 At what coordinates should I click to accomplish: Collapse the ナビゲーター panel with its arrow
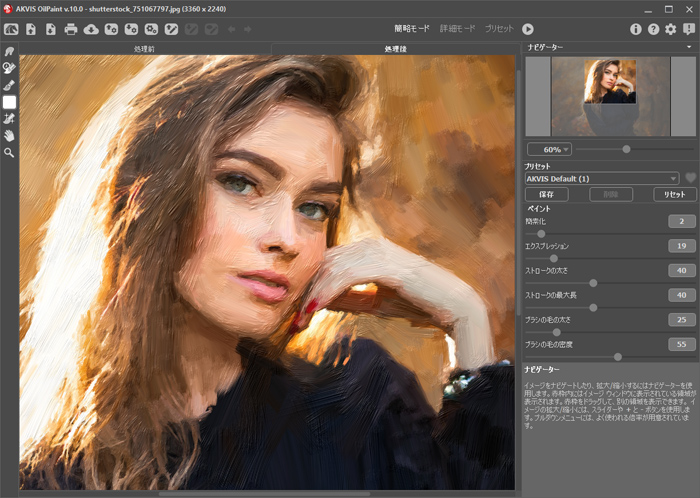coord(689,47)
